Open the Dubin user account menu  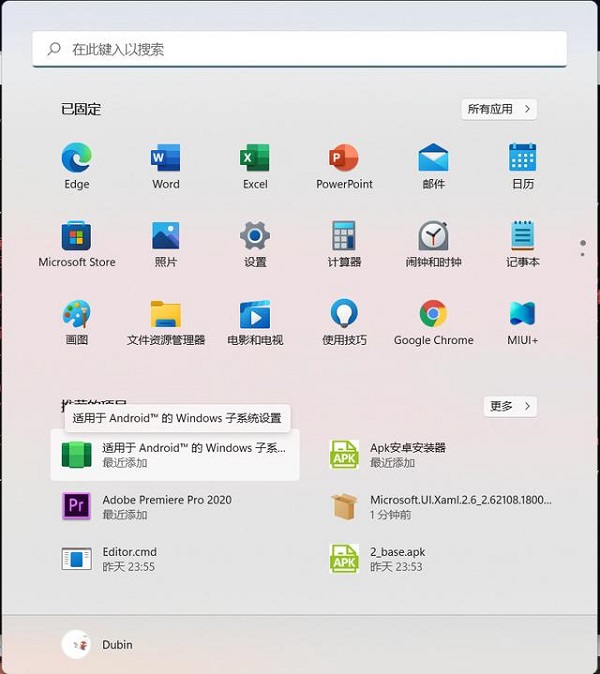[98, 644]
